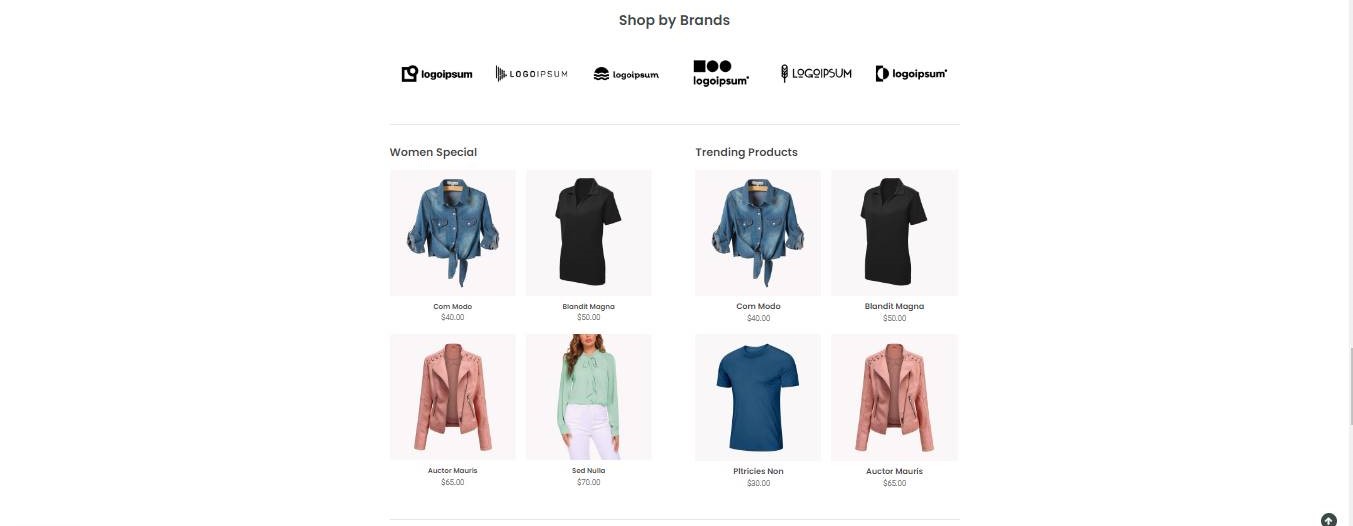Select the green blouse model image
This screenshot has height=526, width=1353.
pos(589,397)
